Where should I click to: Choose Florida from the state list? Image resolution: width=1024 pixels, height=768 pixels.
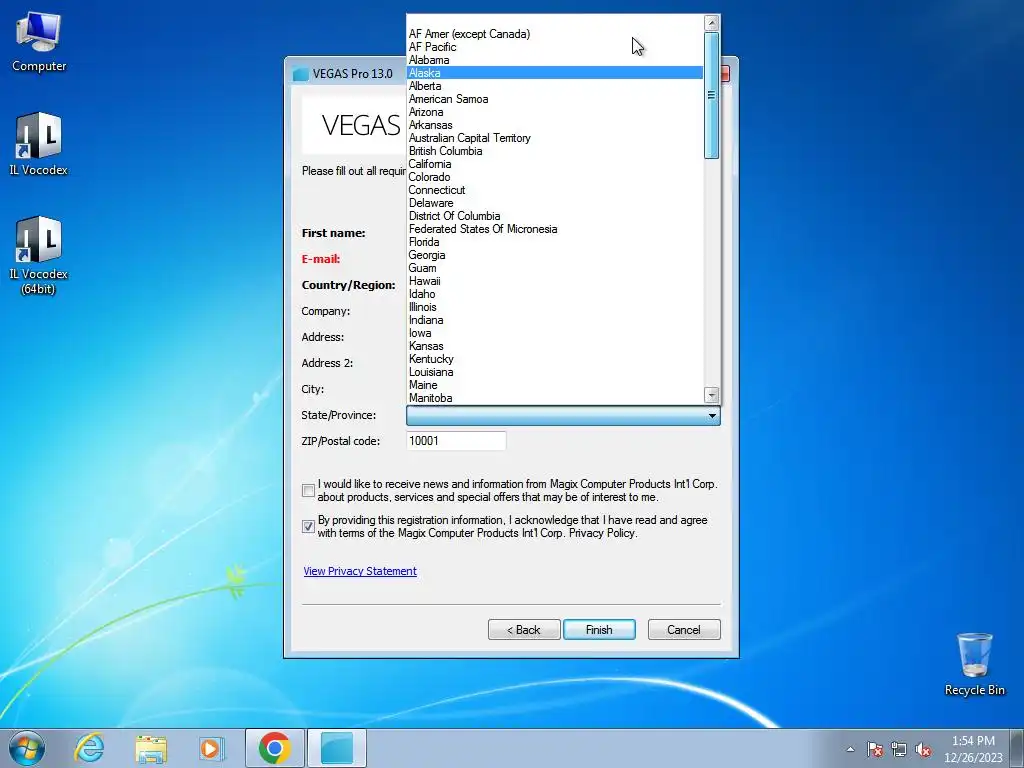pyautogui.click(x=554, y=242)
